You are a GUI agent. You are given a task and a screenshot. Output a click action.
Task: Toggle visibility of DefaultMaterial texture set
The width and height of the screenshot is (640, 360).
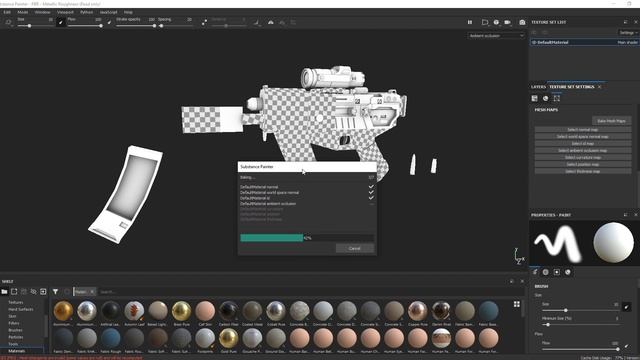click(x=534, y=42)
